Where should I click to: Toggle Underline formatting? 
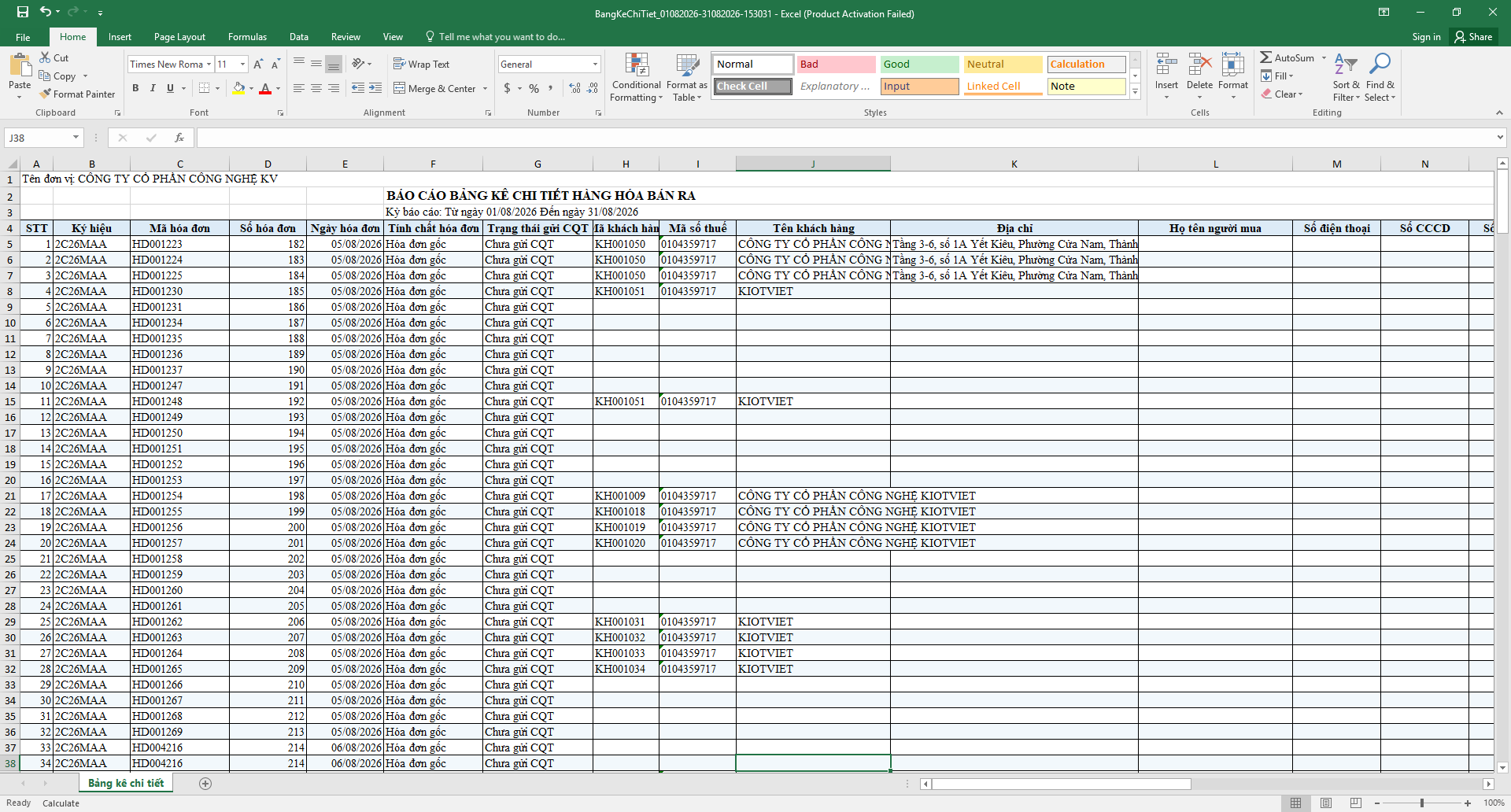tap(170, 88)
